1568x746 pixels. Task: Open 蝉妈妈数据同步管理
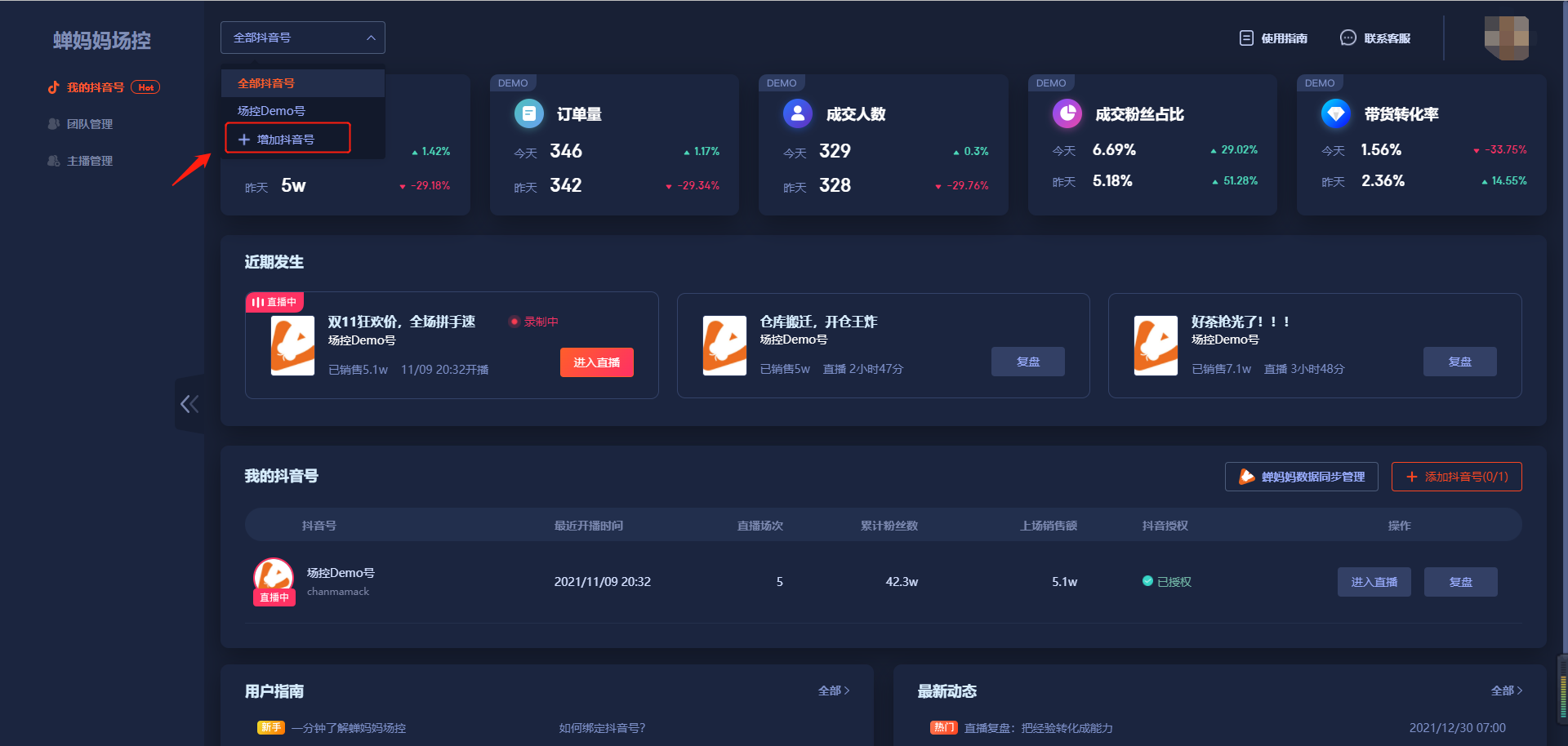tap(1302, 477)
